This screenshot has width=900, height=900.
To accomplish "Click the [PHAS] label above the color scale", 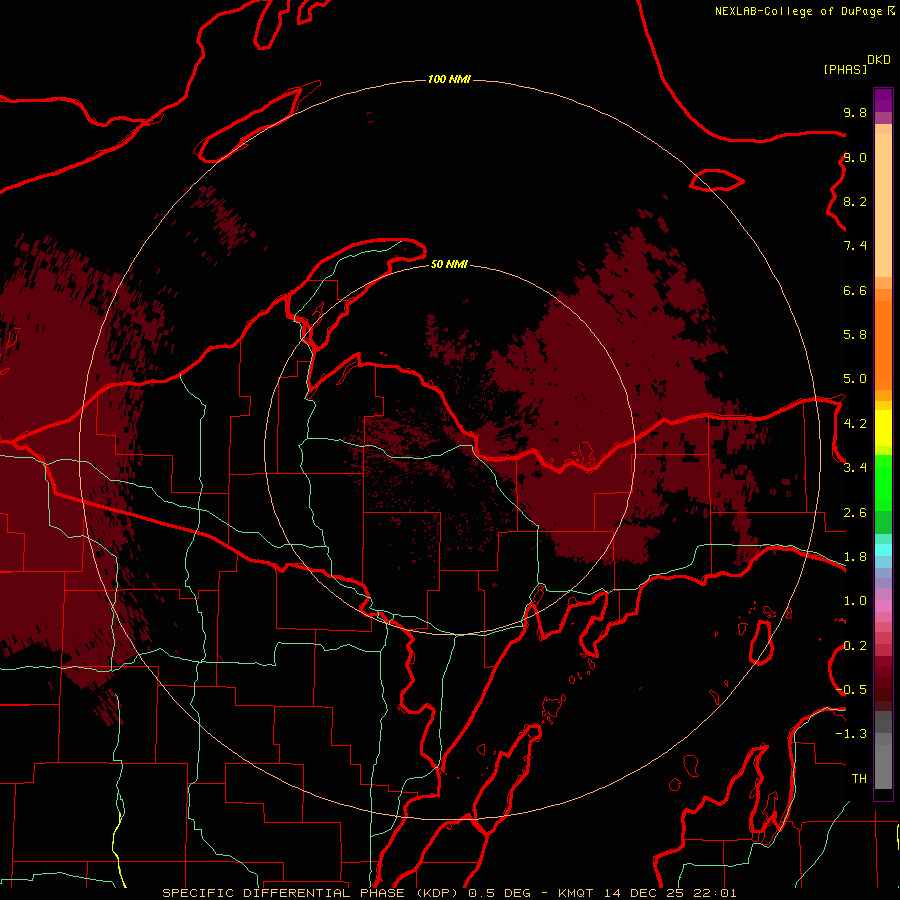I will pyautogui.click(x=845, y=69).
